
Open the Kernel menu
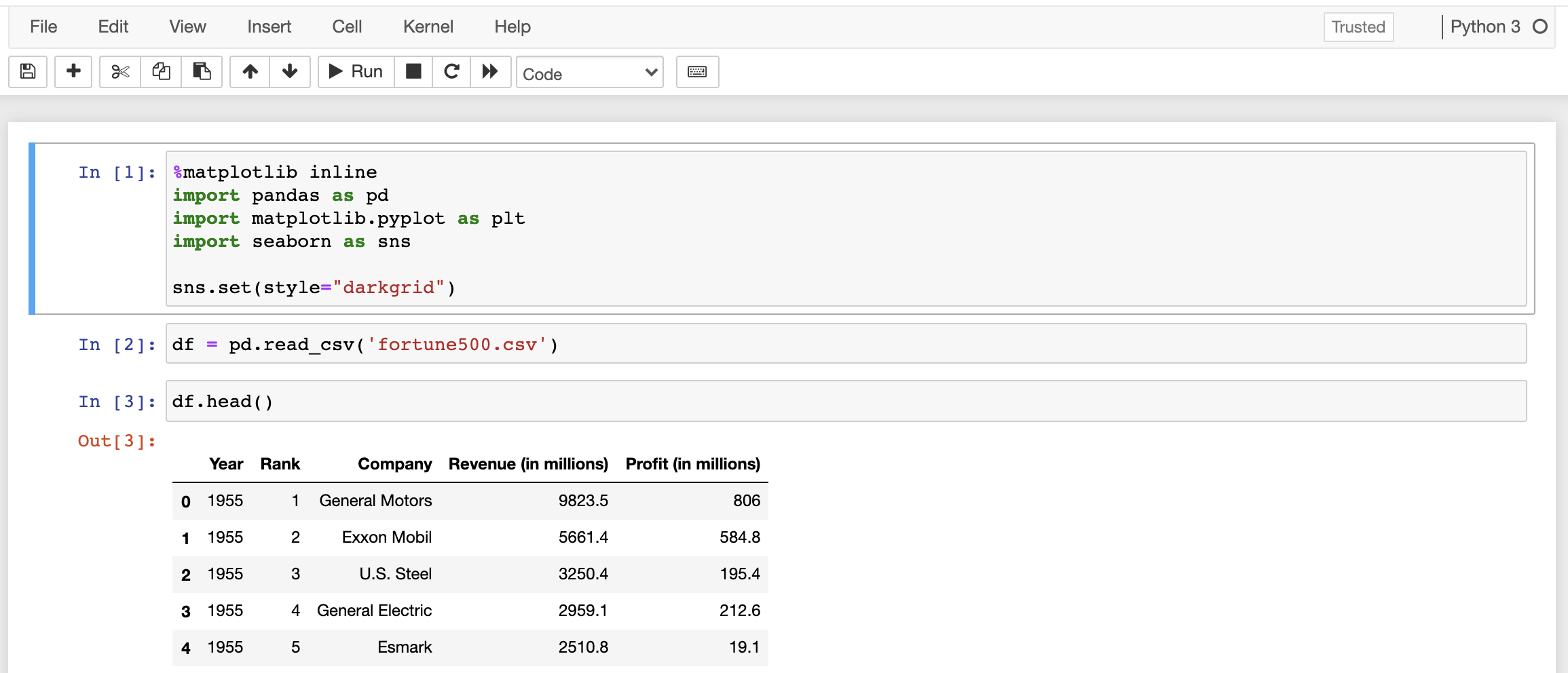click(428, 26)
